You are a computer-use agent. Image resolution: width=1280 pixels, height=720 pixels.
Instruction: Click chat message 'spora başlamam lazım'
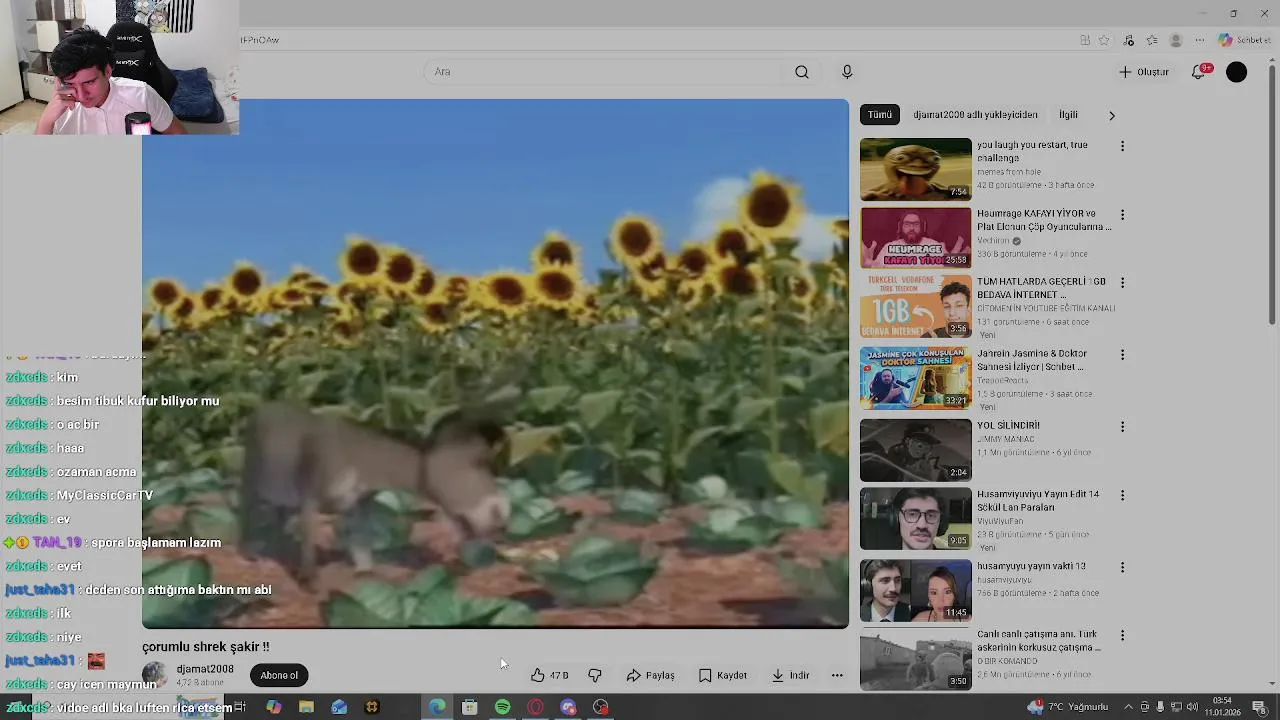point(156,543)
